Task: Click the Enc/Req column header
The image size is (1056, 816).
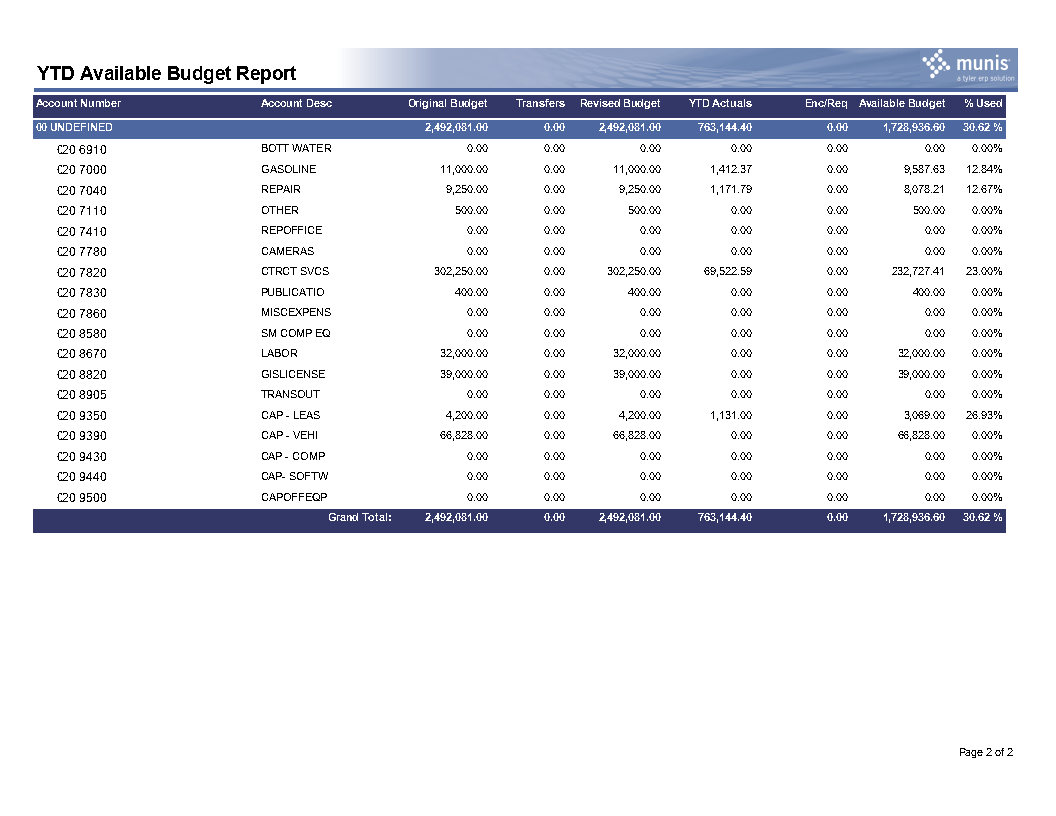Action: pyautogui.click(x=826, y=103)
